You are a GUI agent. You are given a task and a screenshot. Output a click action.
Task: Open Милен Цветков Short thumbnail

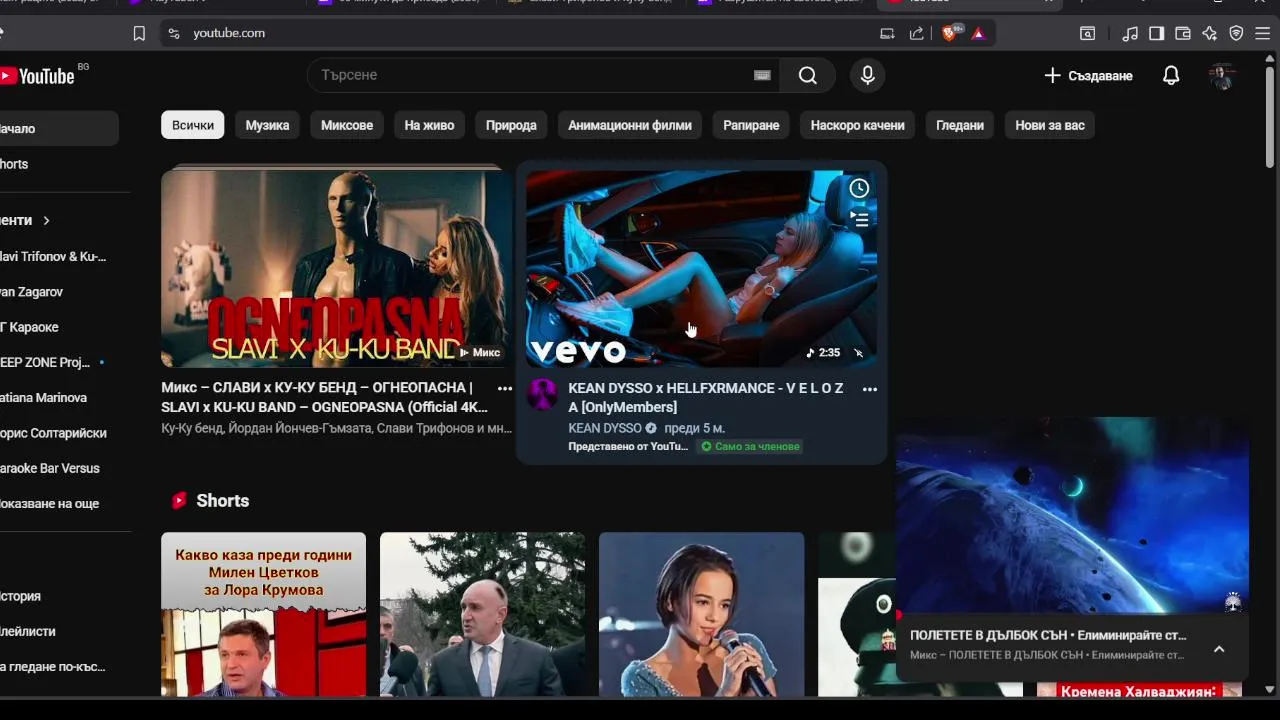[264, 614]
